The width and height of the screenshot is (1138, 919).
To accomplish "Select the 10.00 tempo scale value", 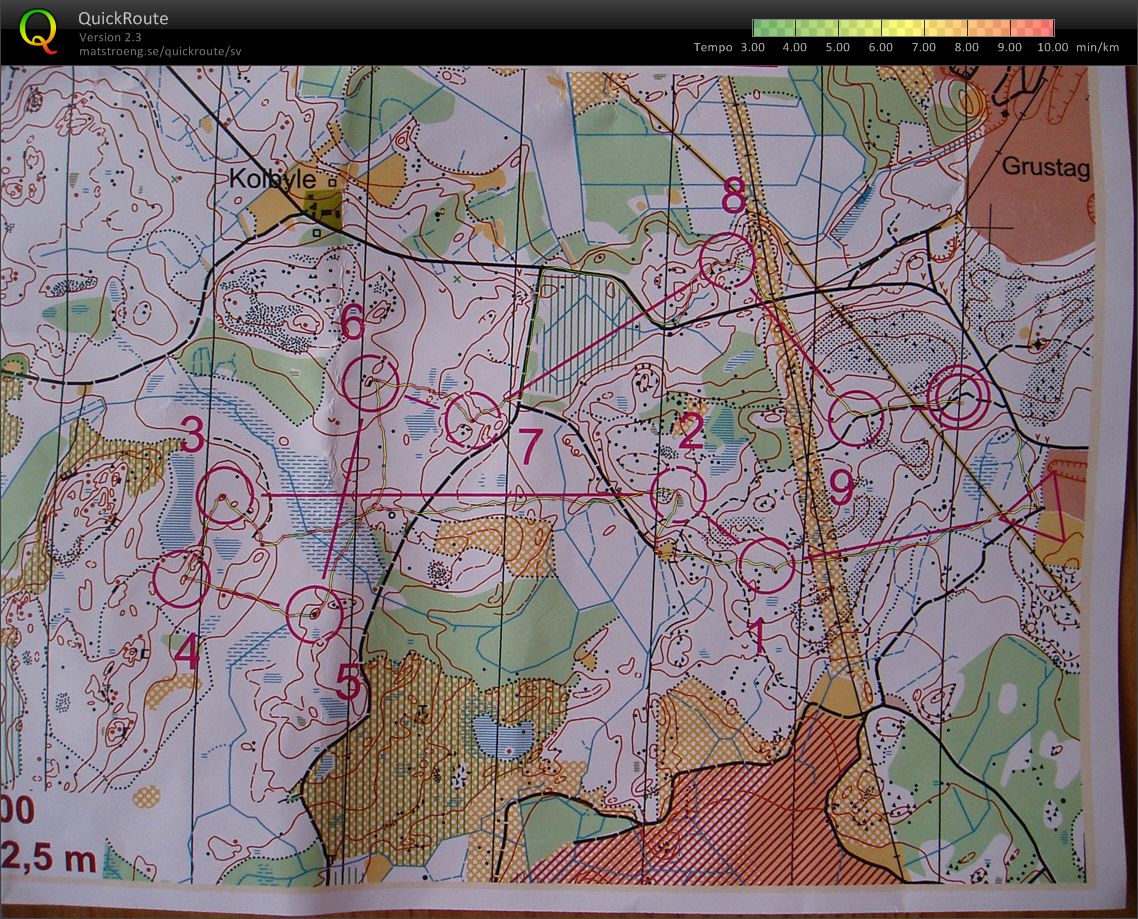I will [1052, 47].
